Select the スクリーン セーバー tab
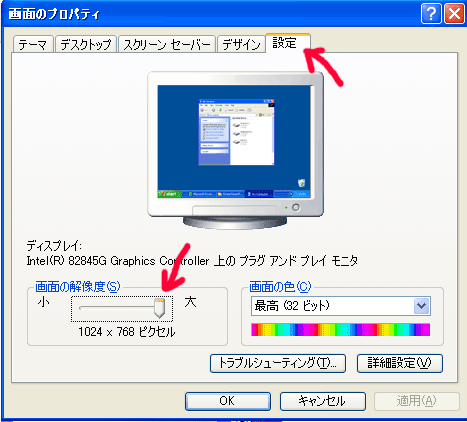The height and width of the screenshot is (422, 467). coord(167,44)
